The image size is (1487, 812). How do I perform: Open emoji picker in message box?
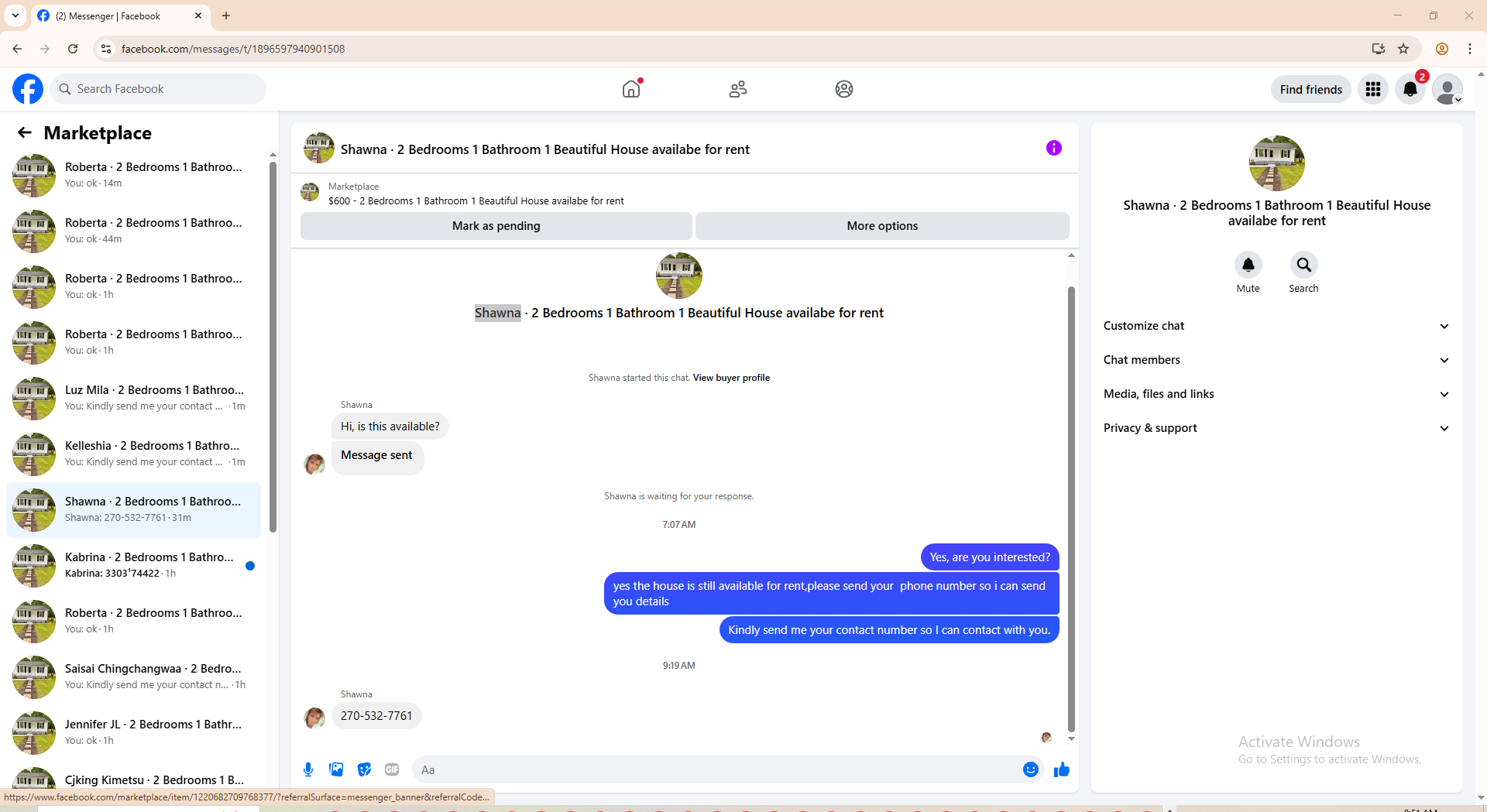coord(1030,769)
